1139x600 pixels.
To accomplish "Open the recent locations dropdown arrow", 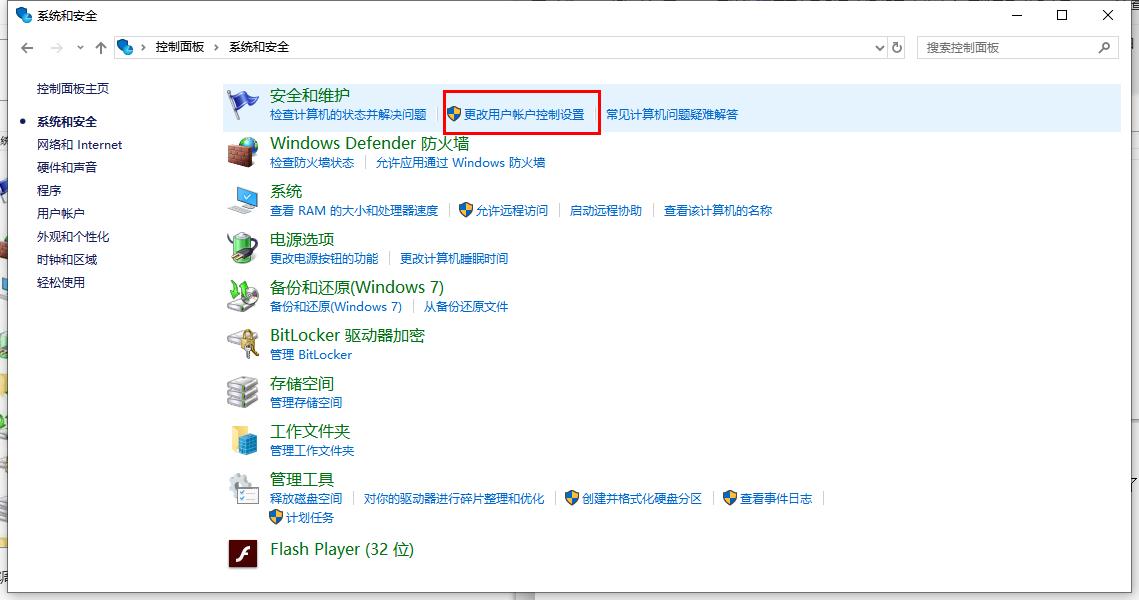I will click(x=80, y=48).
